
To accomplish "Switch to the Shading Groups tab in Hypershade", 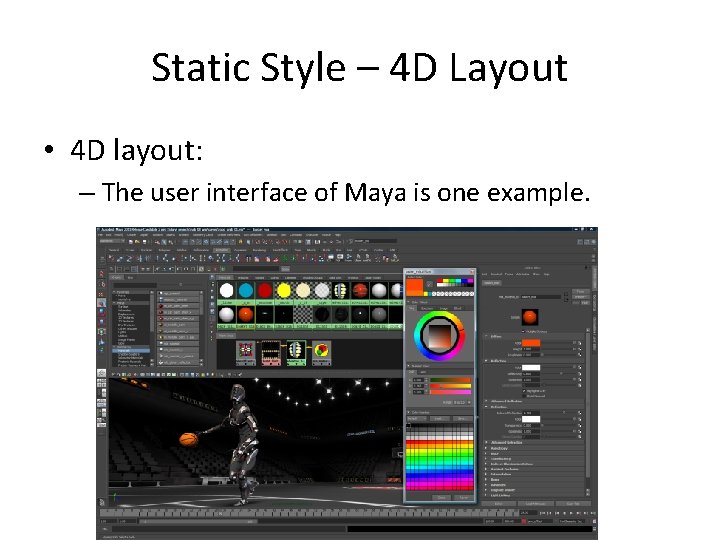I will pos(313,278).
